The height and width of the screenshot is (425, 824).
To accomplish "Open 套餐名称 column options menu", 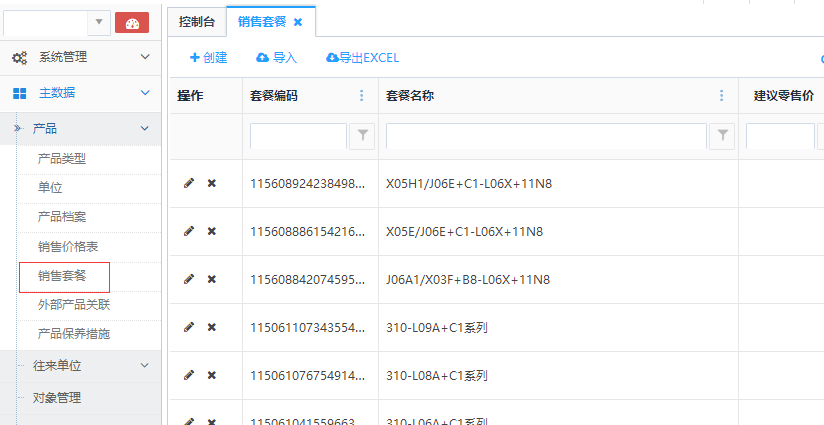I will click(722, 96).
